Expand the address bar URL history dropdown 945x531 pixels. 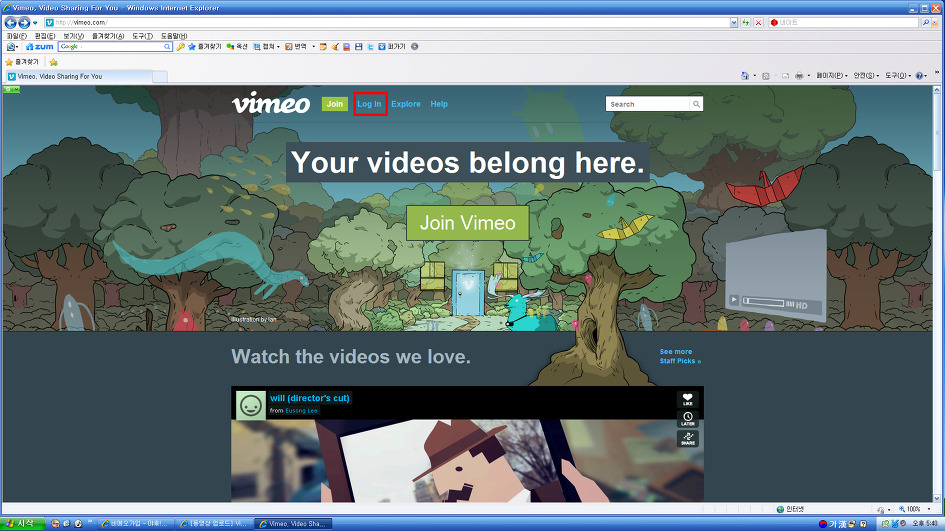coord(733,22)
